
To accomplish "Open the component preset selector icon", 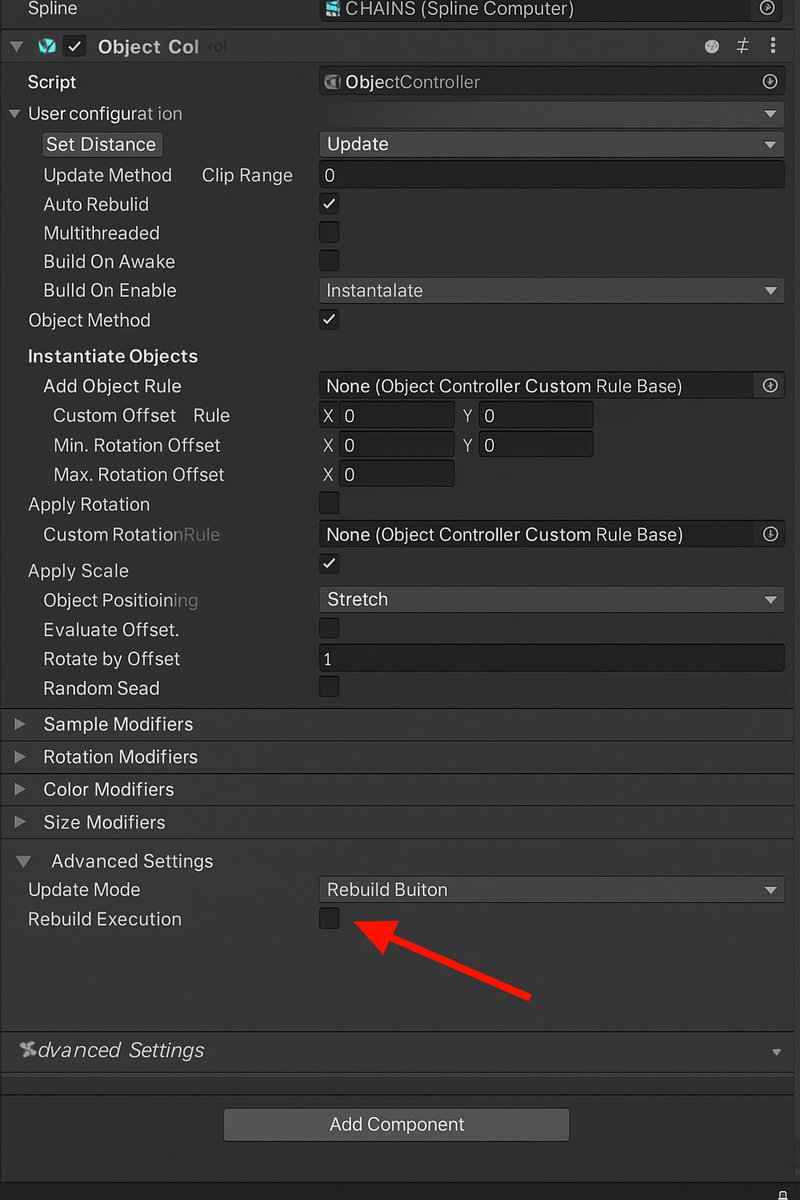I will tap(743, 46).
